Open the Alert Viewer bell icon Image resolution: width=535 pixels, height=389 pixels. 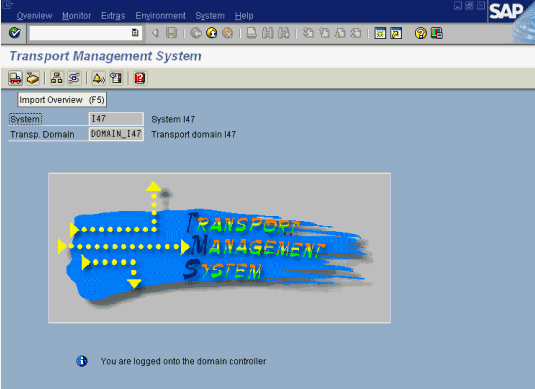pyautogui.click(x=99, y=78)
